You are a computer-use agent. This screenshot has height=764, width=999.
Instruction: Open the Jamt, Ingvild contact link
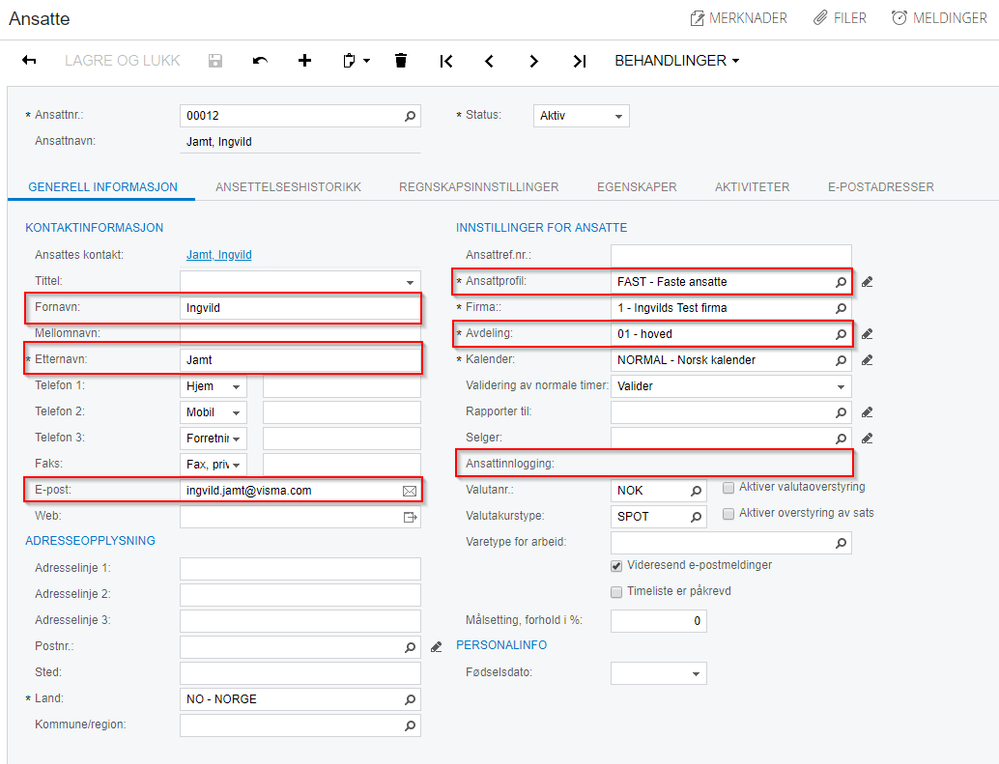(x=219, y=255)
